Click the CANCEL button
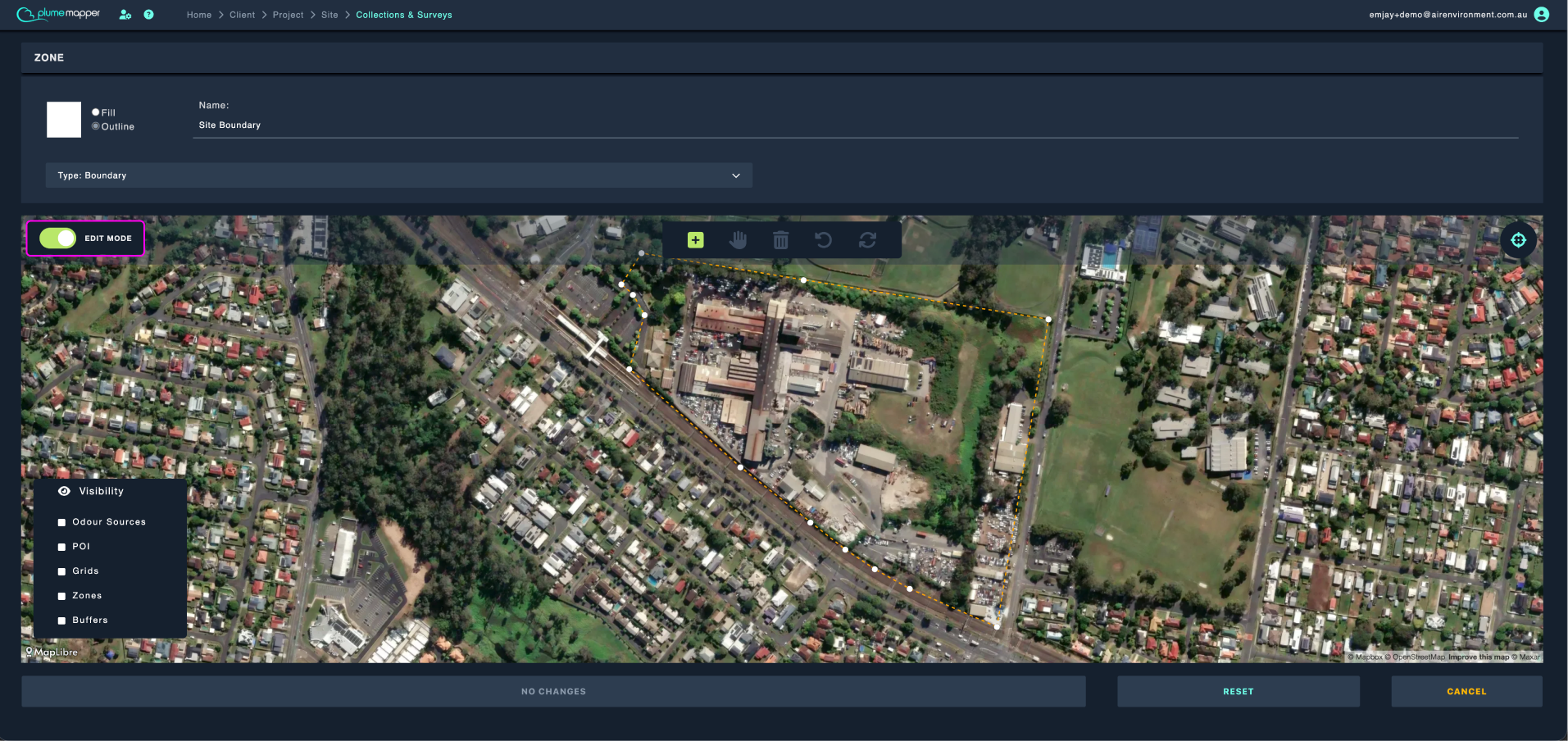The image size is (1568, 741). (1466, 692)
